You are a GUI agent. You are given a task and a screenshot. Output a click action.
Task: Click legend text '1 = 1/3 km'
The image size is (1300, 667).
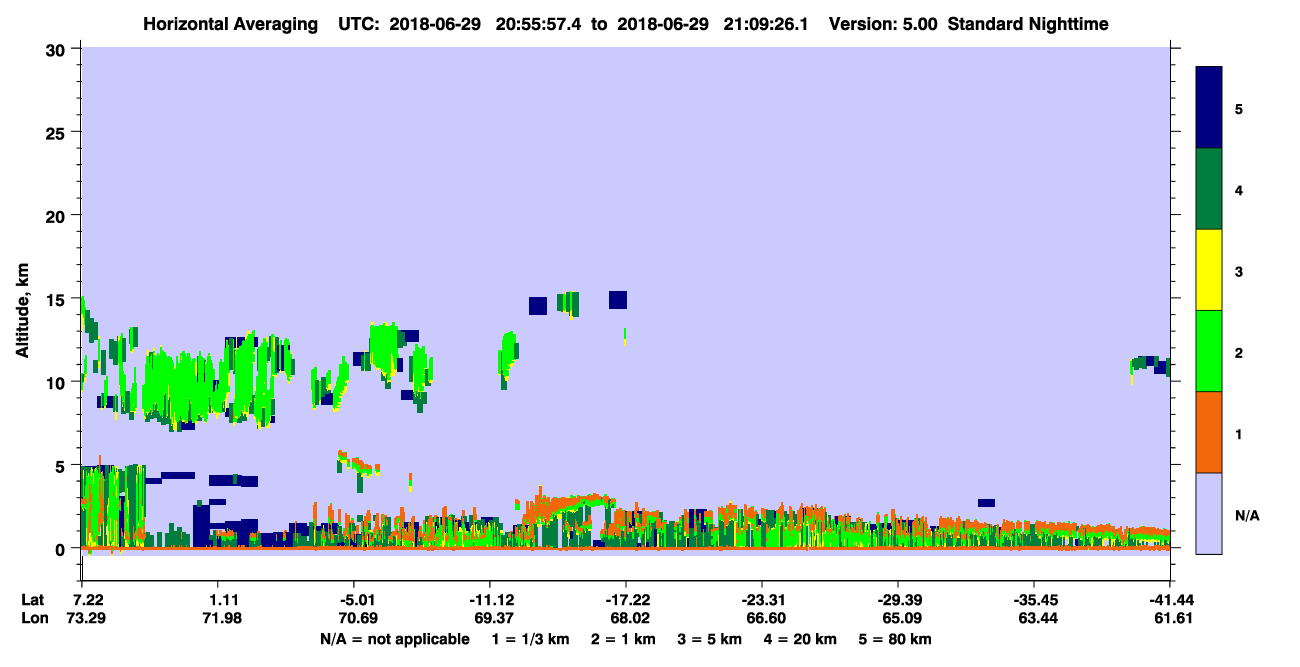tap(530, 639)
